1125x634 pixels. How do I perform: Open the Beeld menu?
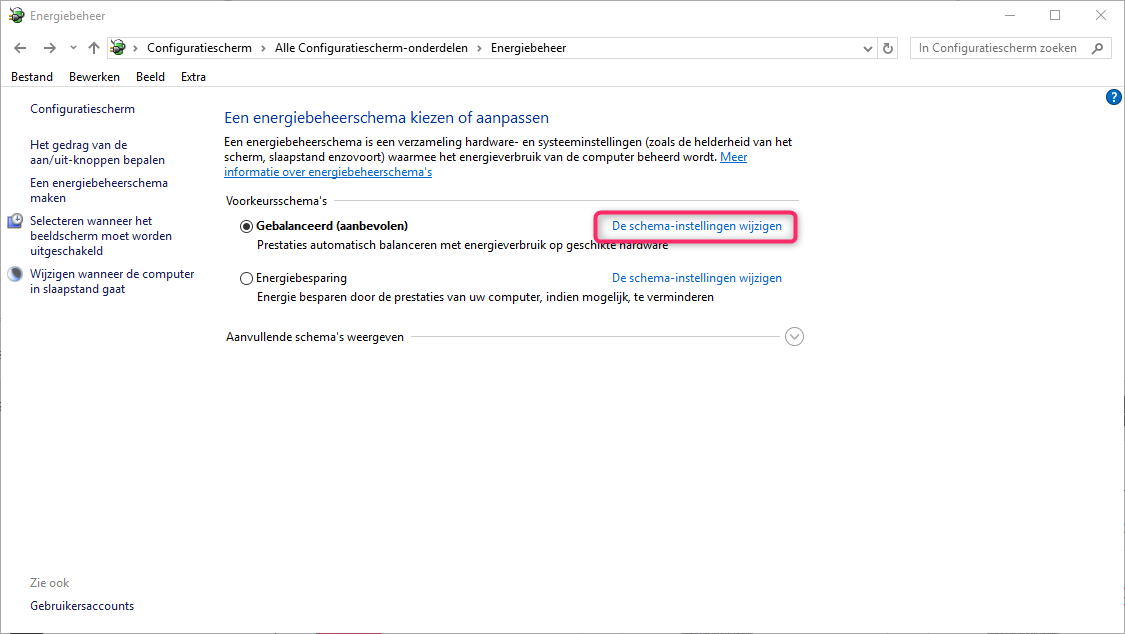151,77
